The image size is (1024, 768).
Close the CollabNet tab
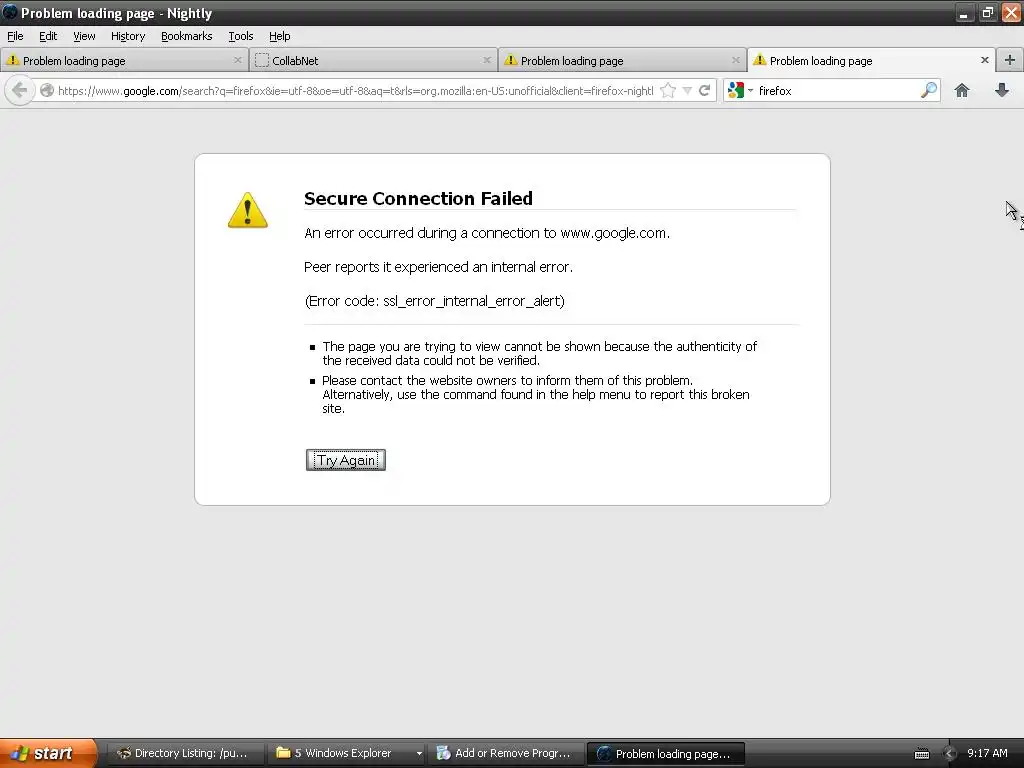coord(487,60)
